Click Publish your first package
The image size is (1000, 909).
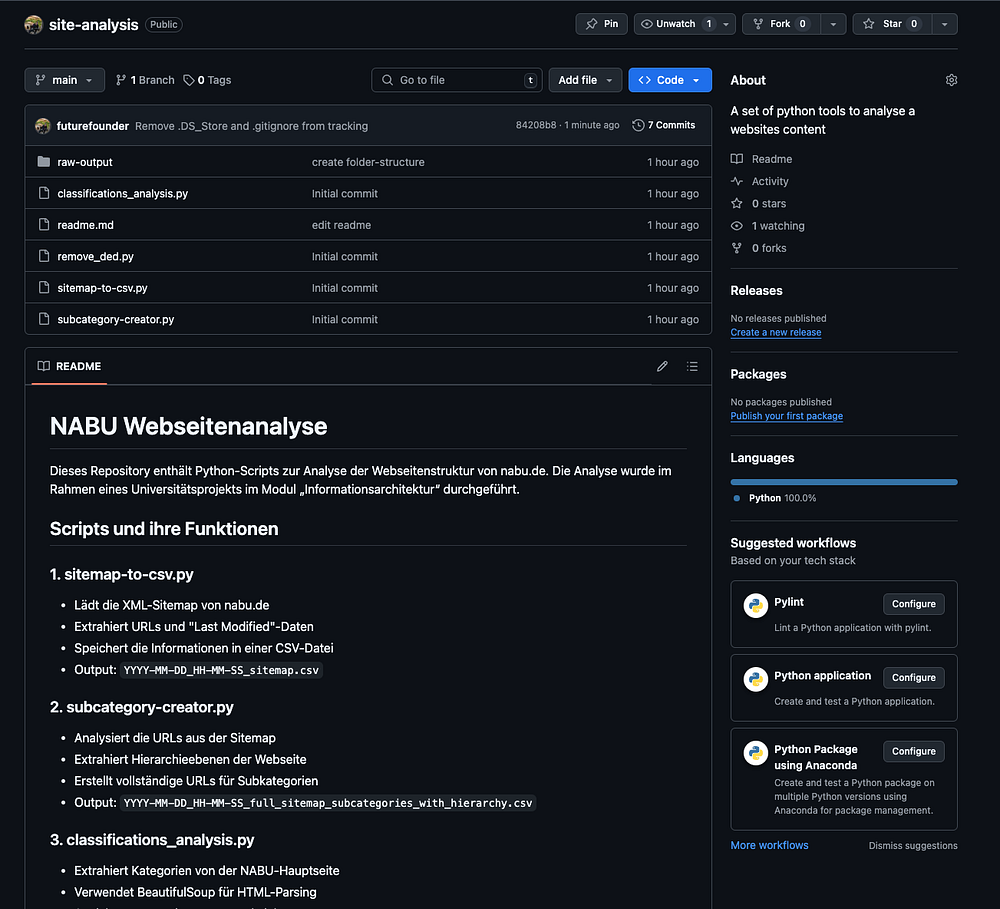coord(786,416)
